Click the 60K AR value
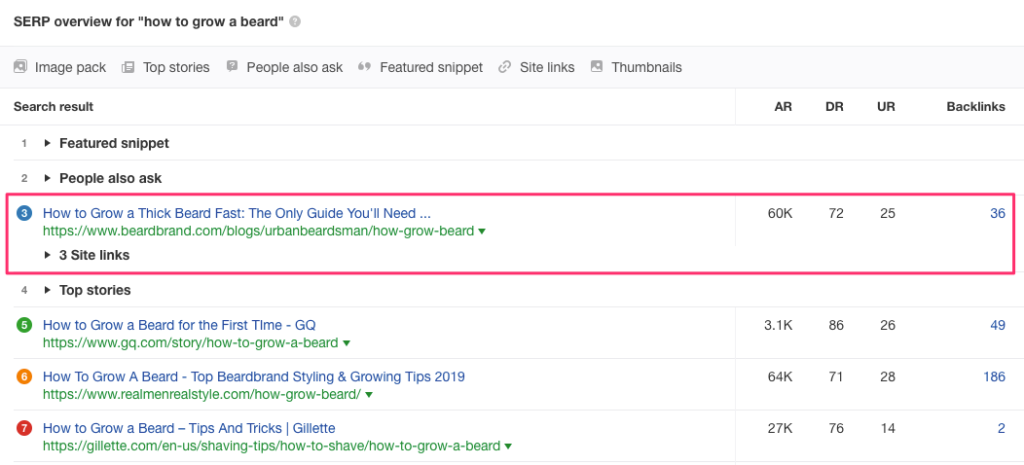Screen dimensions: 1024x465 point(780,213)
